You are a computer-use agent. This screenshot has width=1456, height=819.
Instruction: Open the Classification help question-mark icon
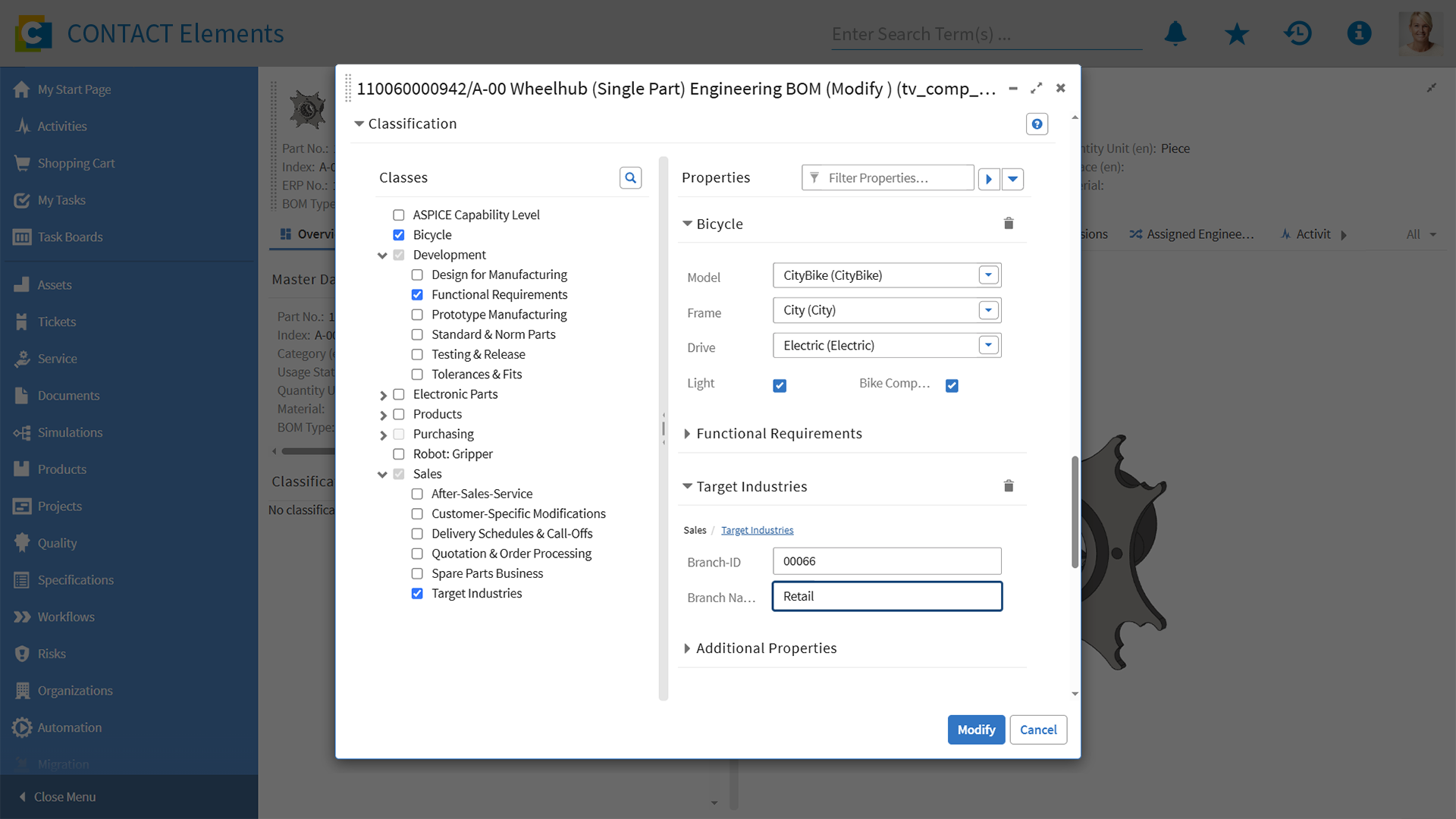[1037, 124]
